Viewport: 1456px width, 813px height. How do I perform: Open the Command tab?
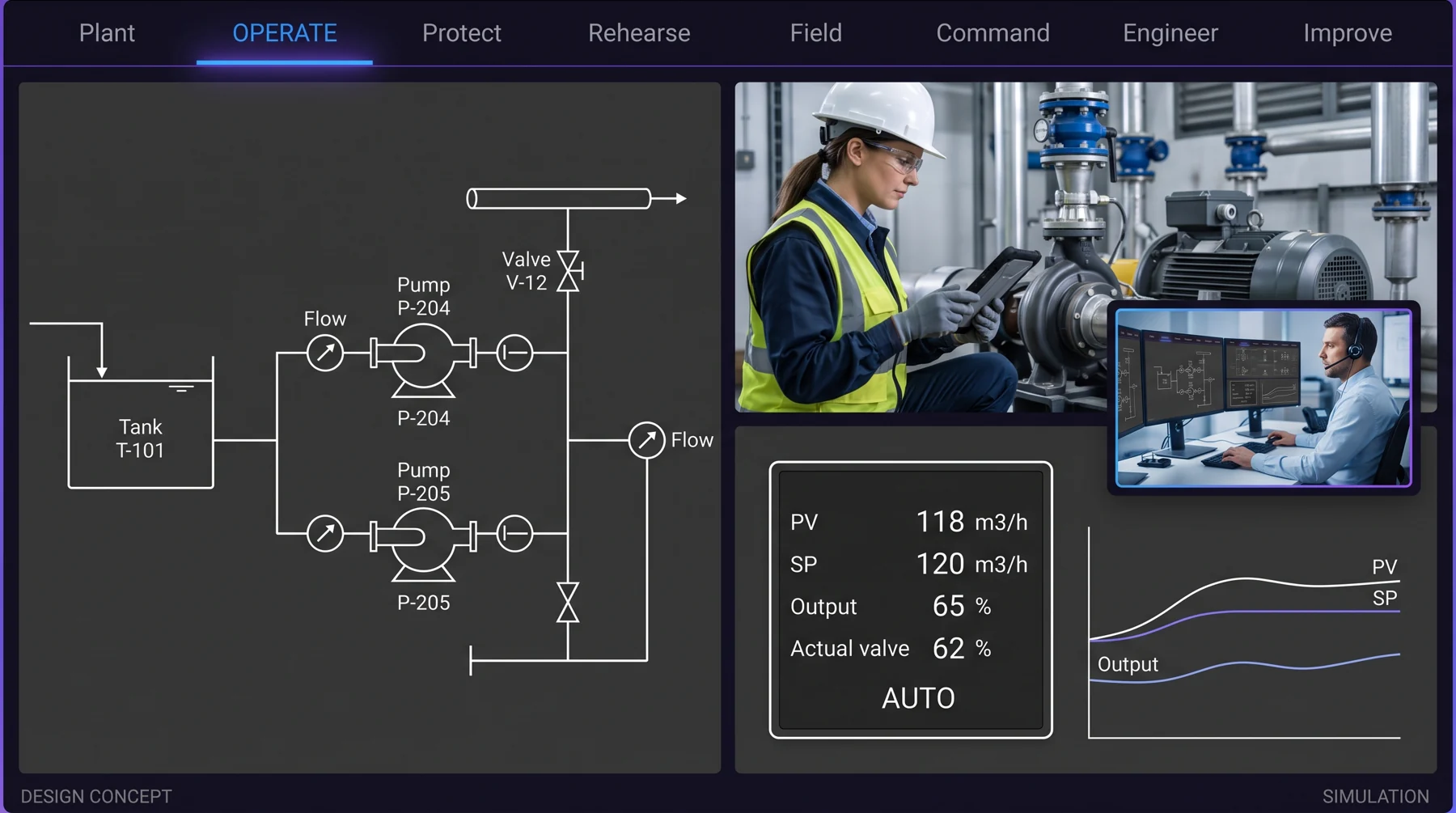pos(993,33)
